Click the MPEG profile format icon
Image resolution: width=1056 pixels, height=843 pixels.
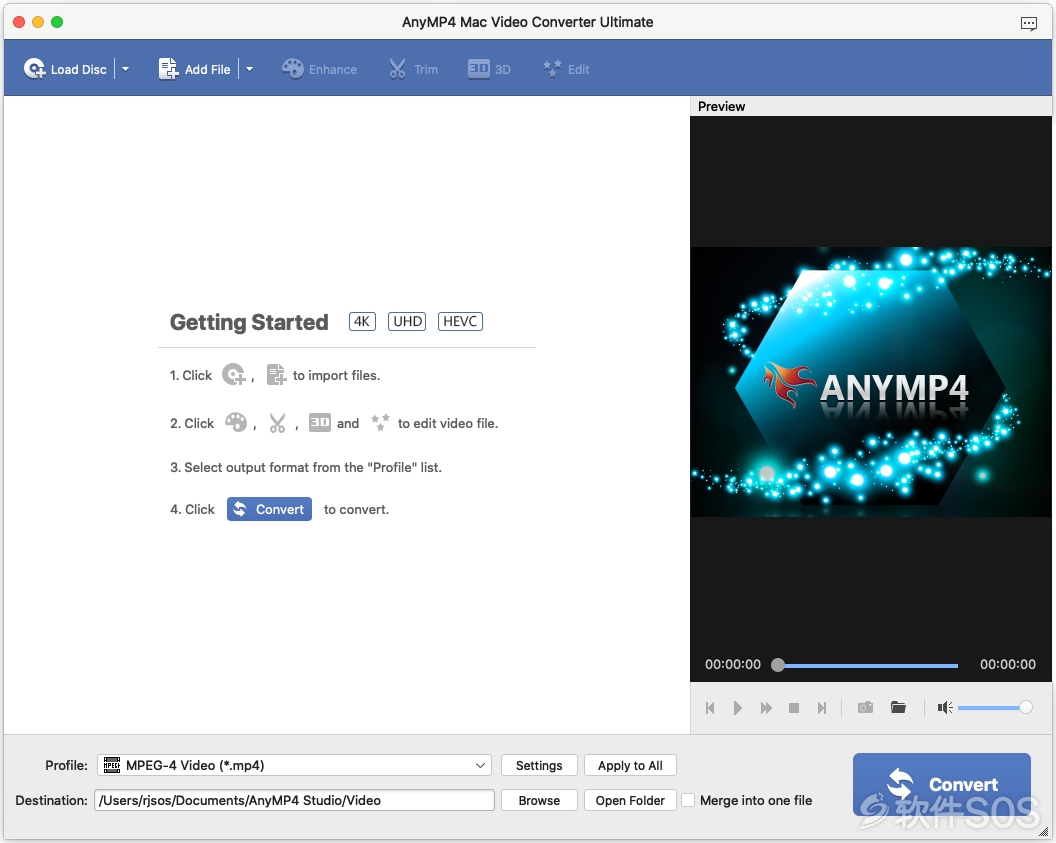point(112,765)
